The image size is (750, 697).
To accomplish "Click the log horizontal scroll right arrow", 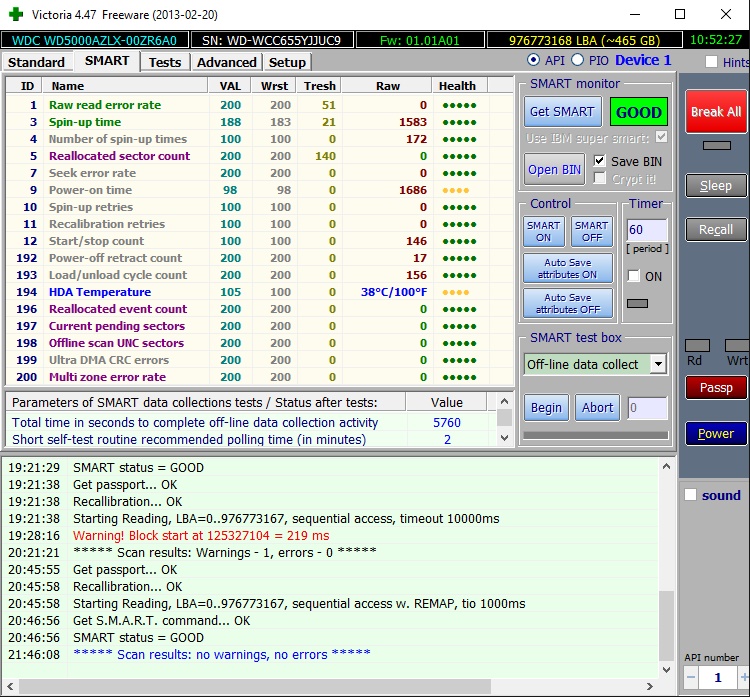I will pyautogui.click(x=650, y=686).
